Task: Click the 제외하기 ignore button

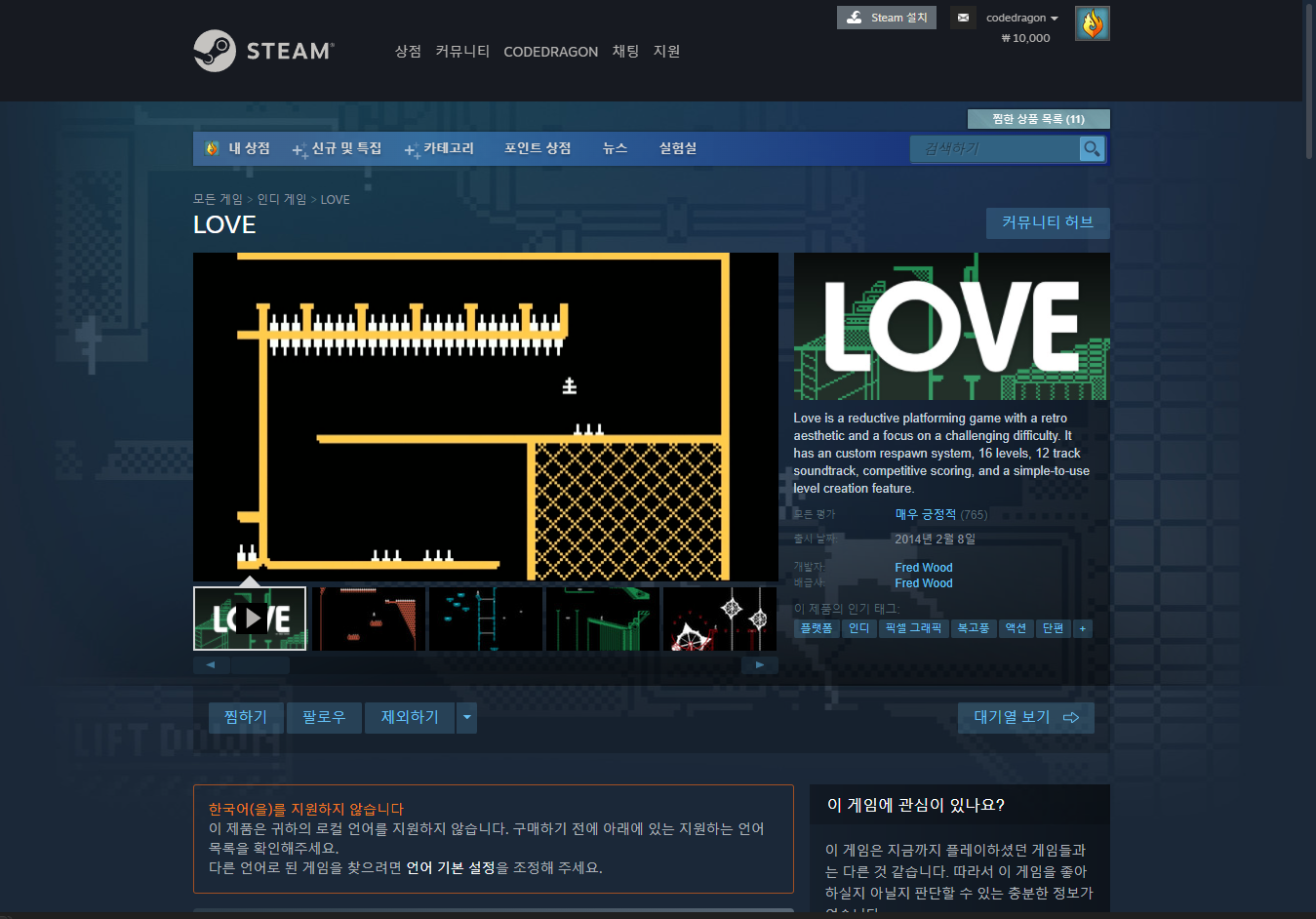Action: point(410,717)
